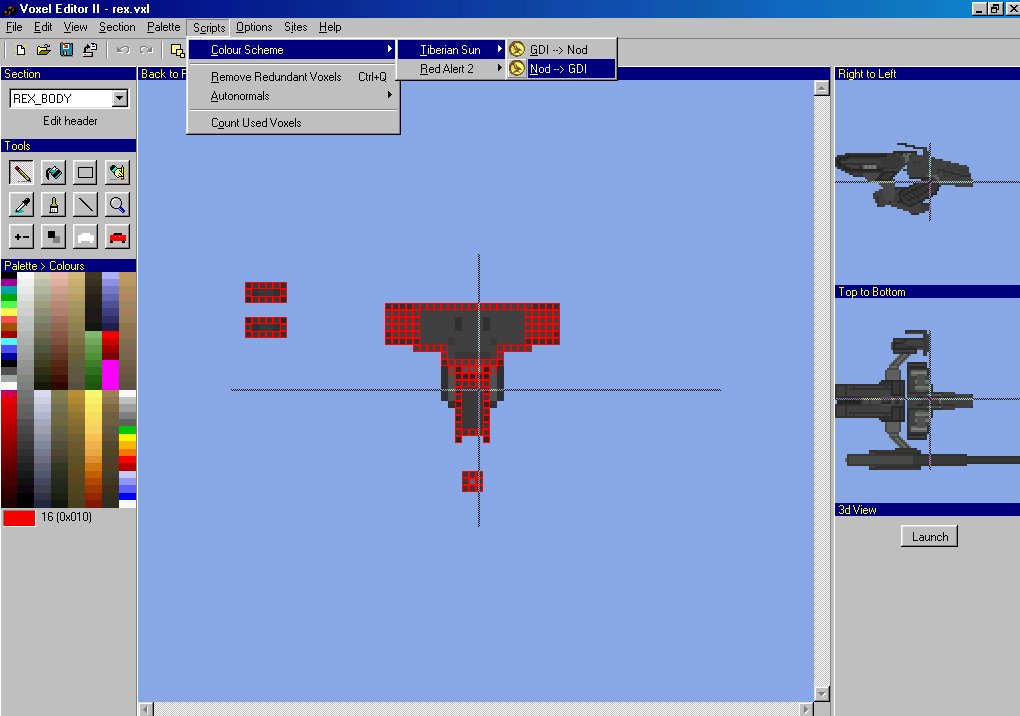Screen dimensions: 1020x716
Task: Click the horizontal scrollbar right arrow
Action: click(806, 709)
